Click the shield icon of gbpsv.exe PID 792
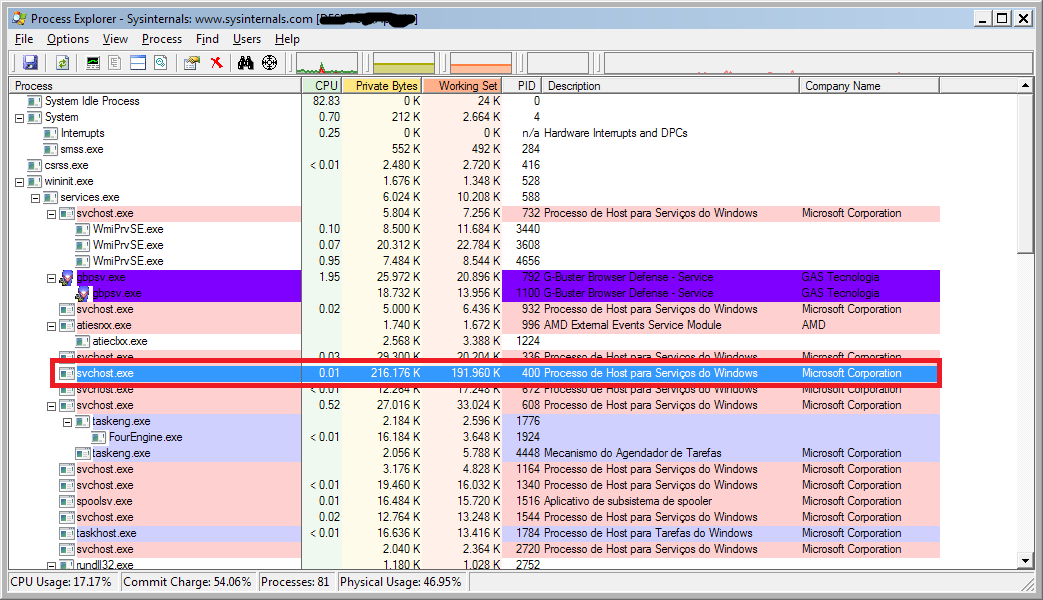The height and width of the screenshot is (600, 1043). [67, 277]
